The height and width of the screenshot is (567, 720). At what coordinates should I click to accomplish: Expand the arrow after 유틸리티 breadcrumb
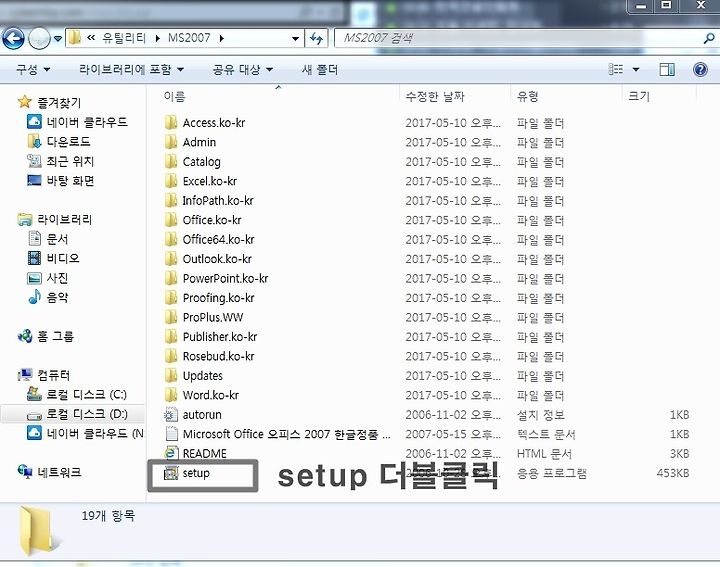pyautogui.click(x=157, y=38)
